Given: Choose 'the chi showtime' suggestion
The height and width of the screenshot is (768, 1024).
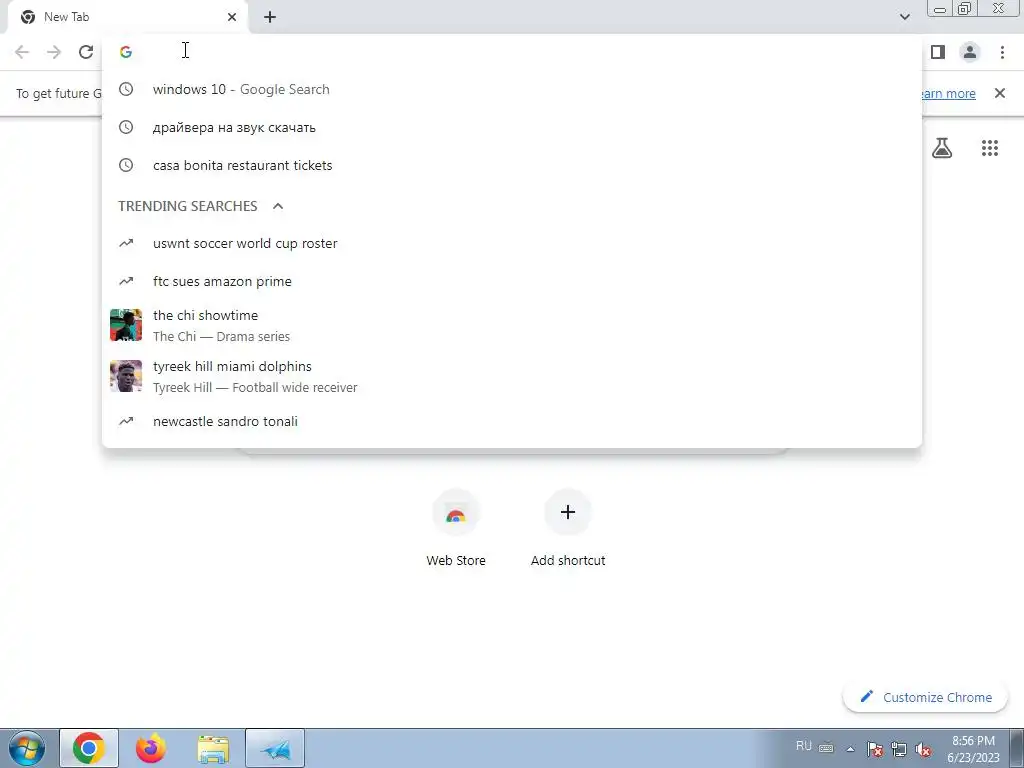Looking at the screenshot, I should click(512, 325).
